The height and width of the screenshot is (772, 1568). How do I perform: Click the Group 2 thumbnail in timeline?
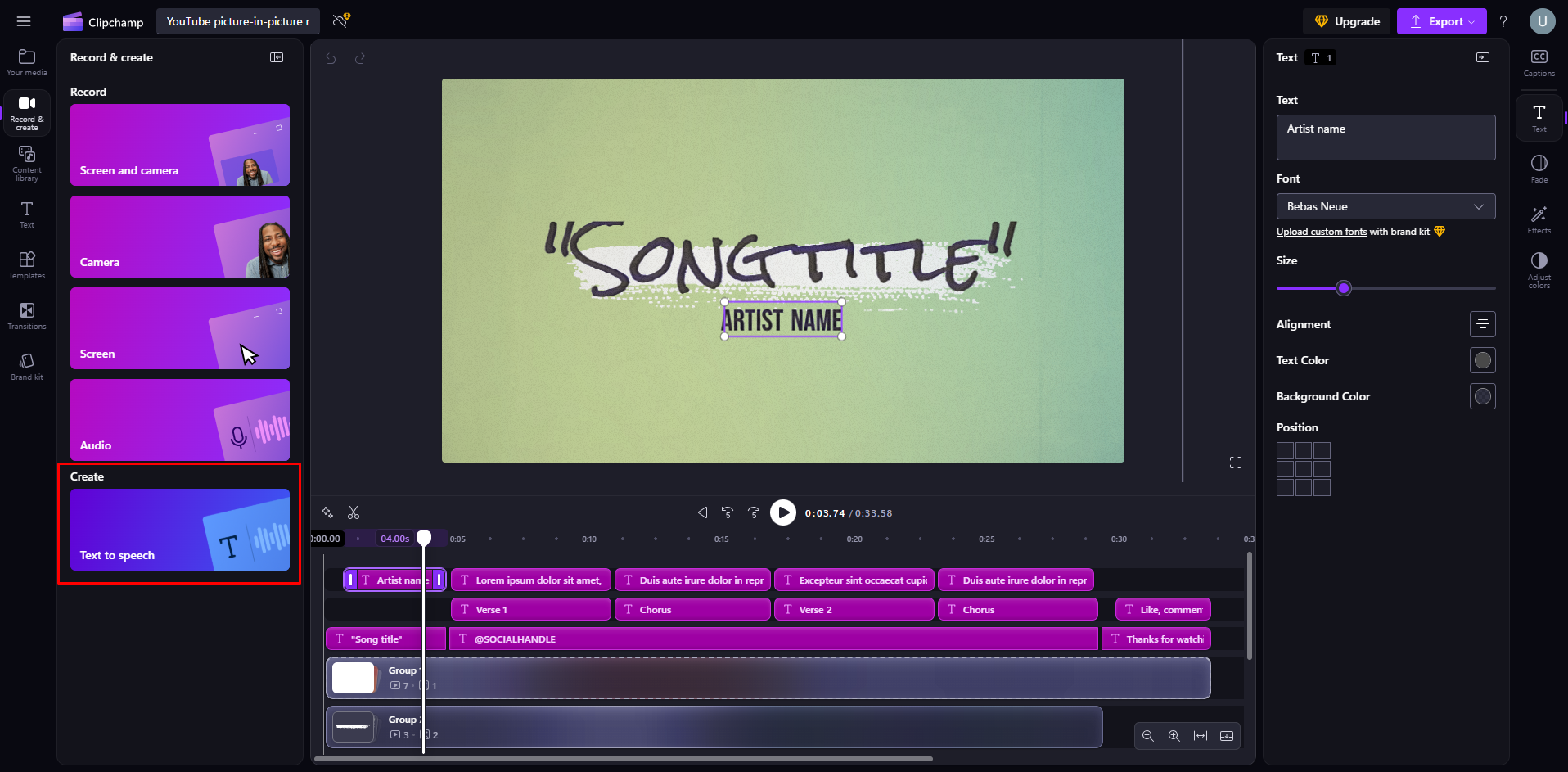[354, 726]
